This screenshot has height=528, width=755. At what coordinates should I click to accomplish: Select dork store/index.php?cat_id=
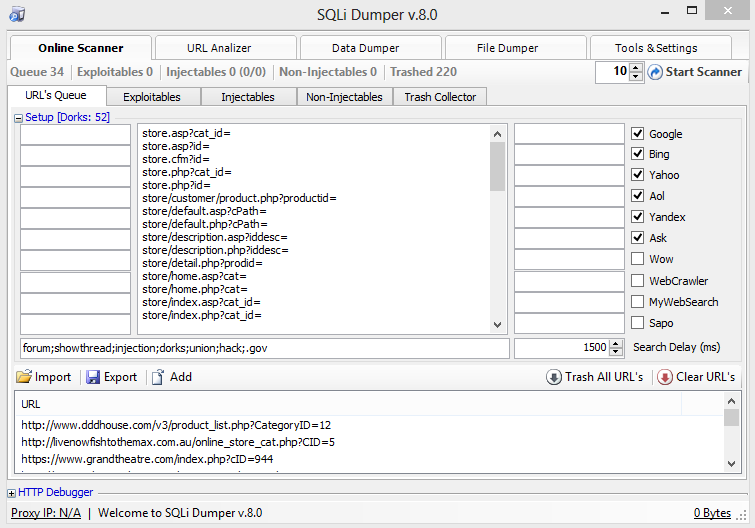click(202, 315)
